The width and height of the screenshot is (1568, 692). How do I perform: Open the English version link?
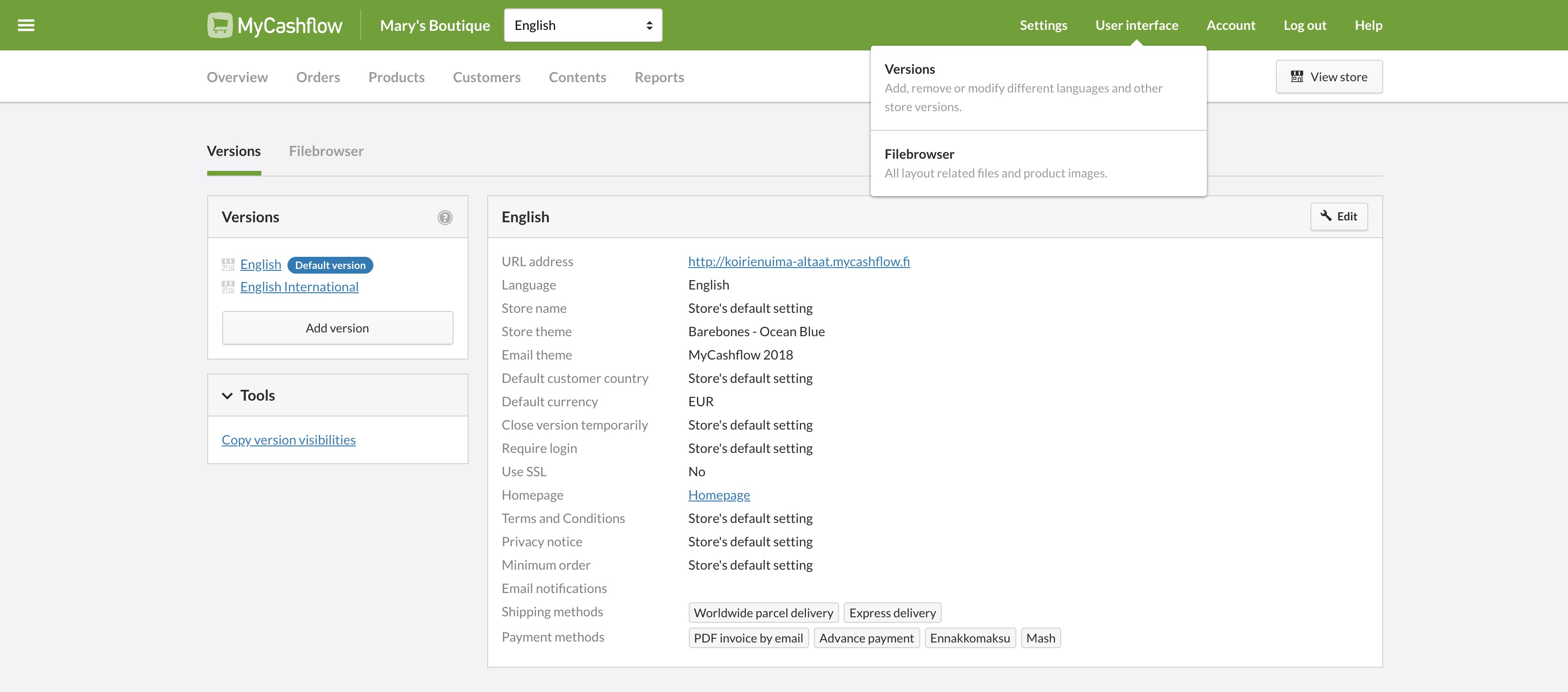pos(260,264)
